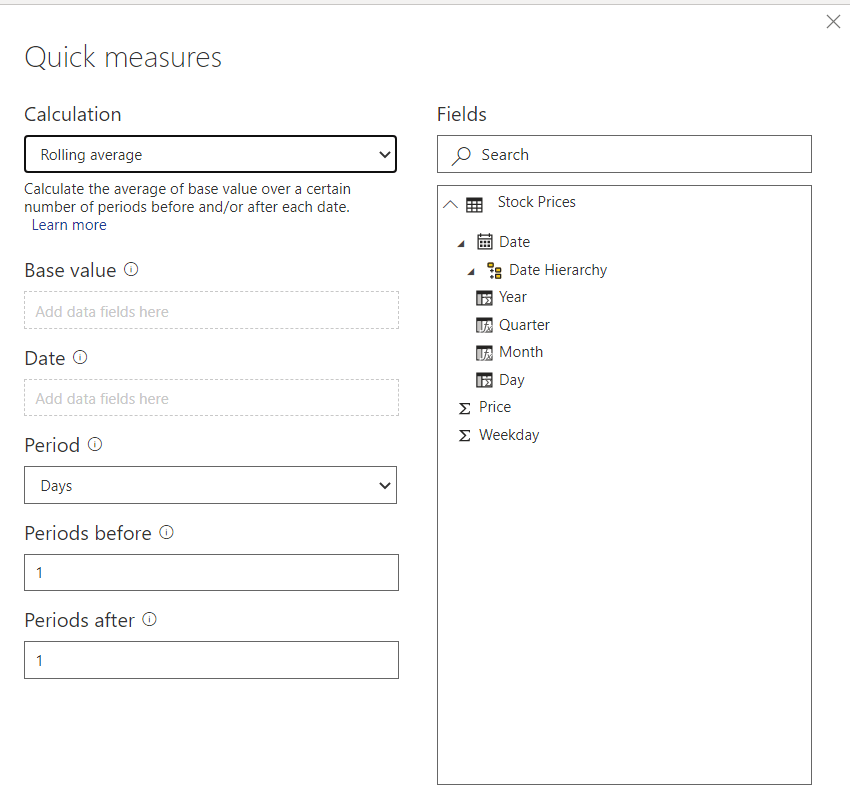Click the info icon next to Date heading
Image resolution: width=850 pixels, height=804 pixels.
click(80, 357)
